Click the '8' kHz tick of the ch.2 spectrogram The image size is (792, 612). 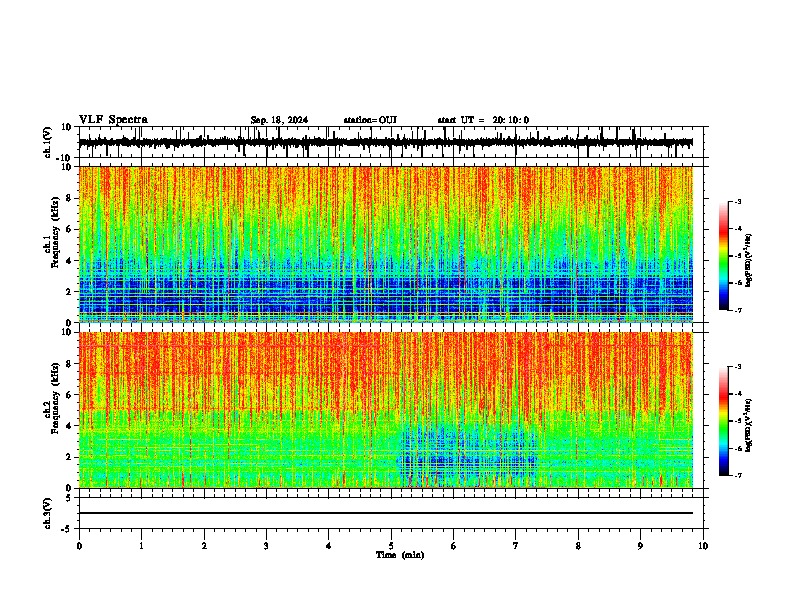pyautogui.click(x=70, y=364)
